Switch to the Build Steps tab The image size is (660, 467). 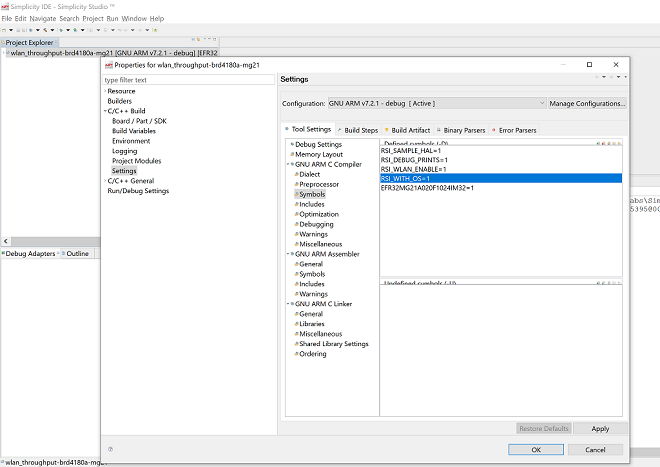pyautogui.click(x=361, y=130)
